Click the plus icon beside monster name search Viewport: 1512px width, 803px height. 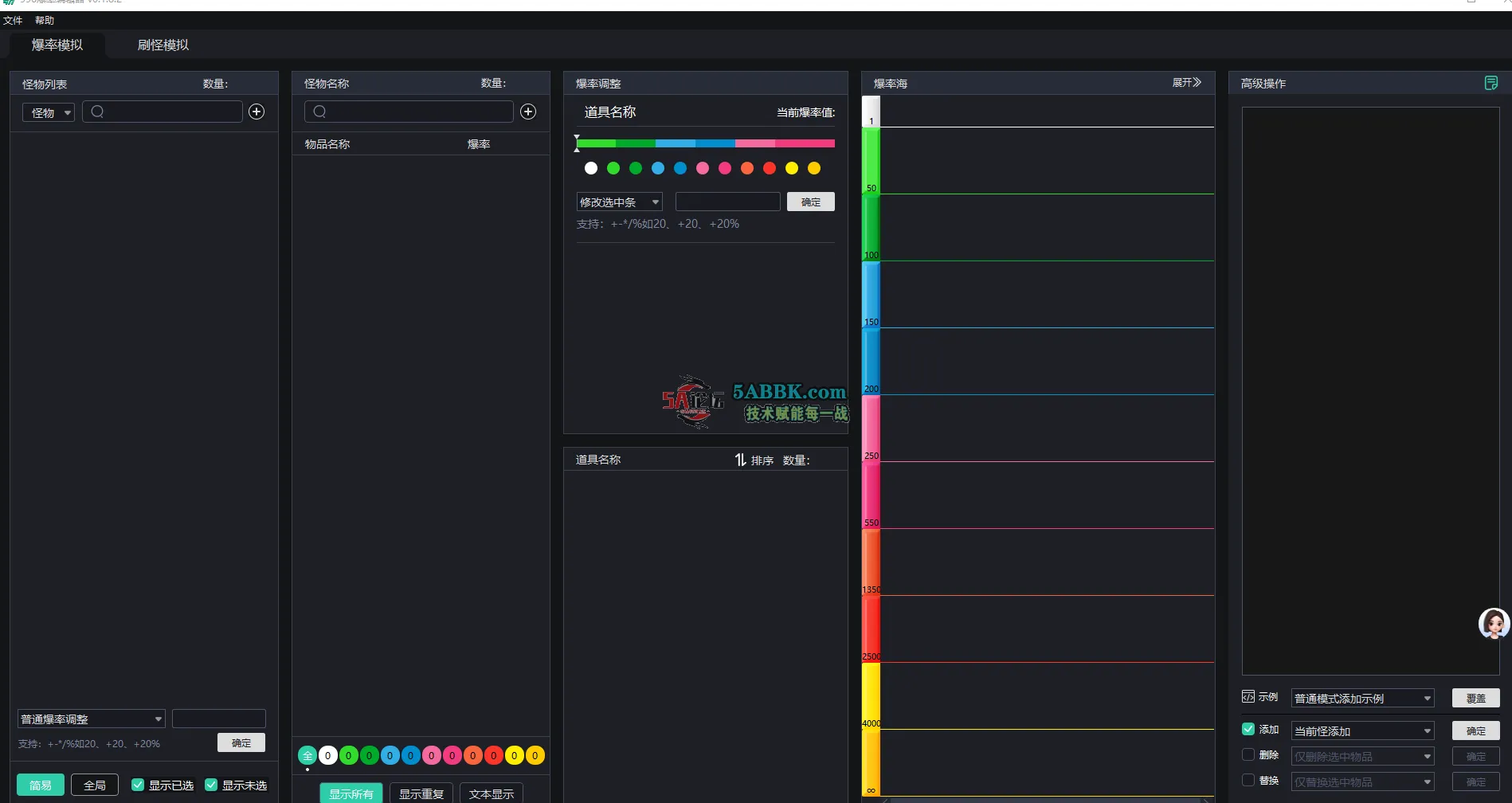click(x=528, y=112)
